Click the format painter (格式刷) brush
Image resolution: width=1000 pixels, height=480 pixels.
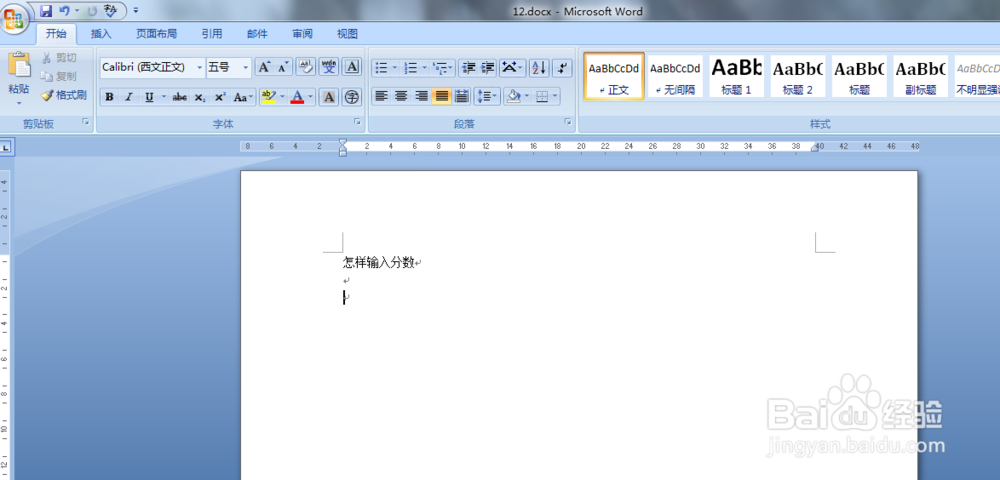(x=63, y=95)
